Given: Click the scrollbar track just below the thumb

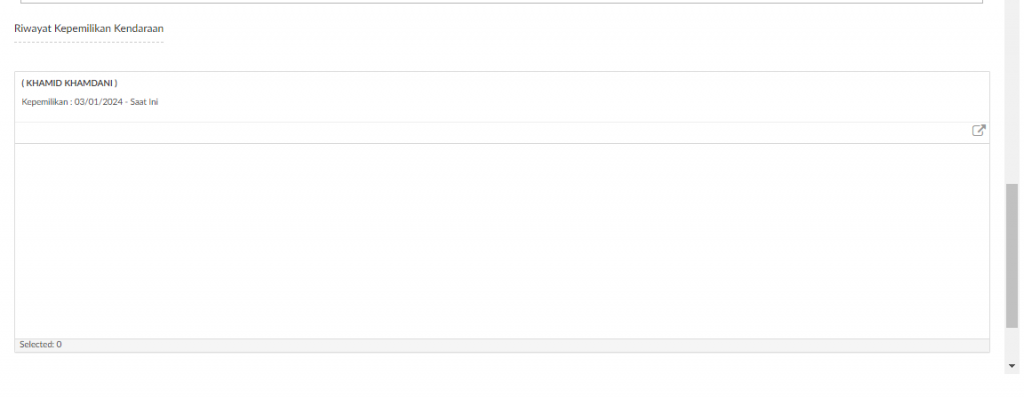Looking at the screenshot, I should pyautogui.click(x=1012, y=344).
